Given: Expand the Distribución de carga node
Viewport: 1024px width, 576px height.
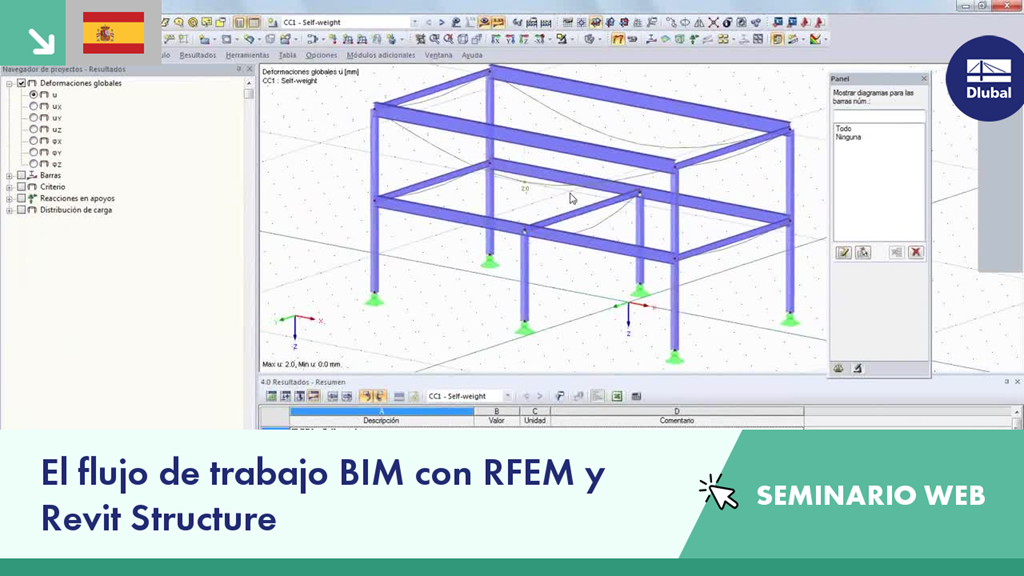Looking at the screenshot, I should (x=9, y=210).
